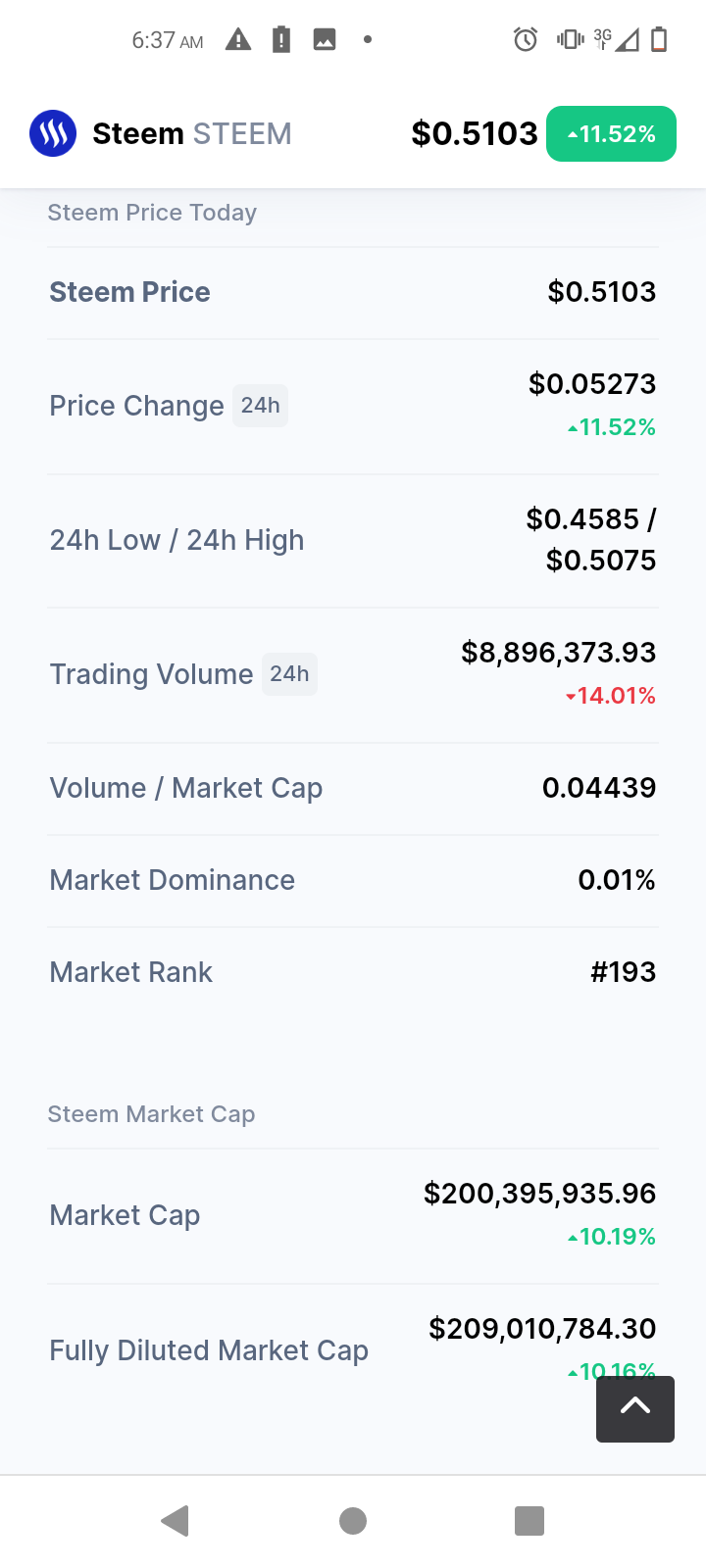Viewport: 706px width, 1568px height.
Task: Tap the Steem STEEM header title
Action: (191, 133)
